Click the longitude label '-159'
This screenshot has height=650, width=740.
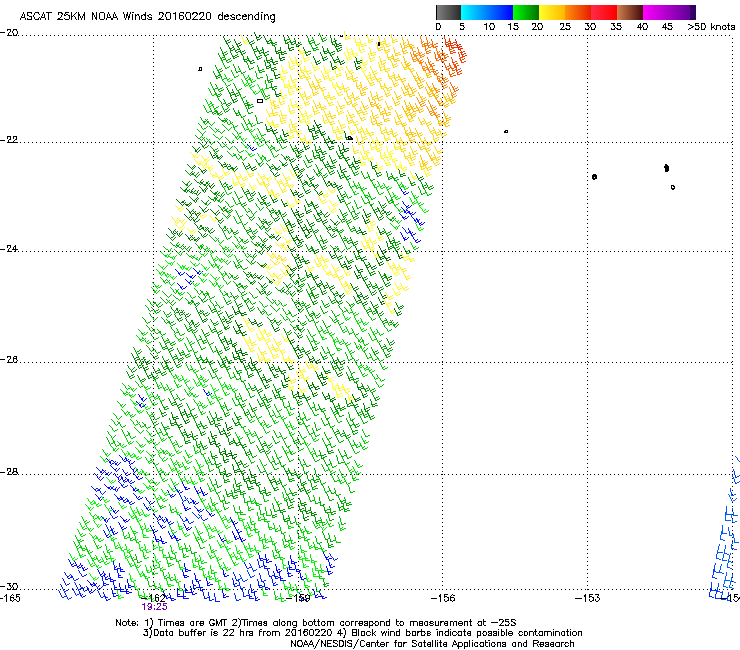[298, 598]
